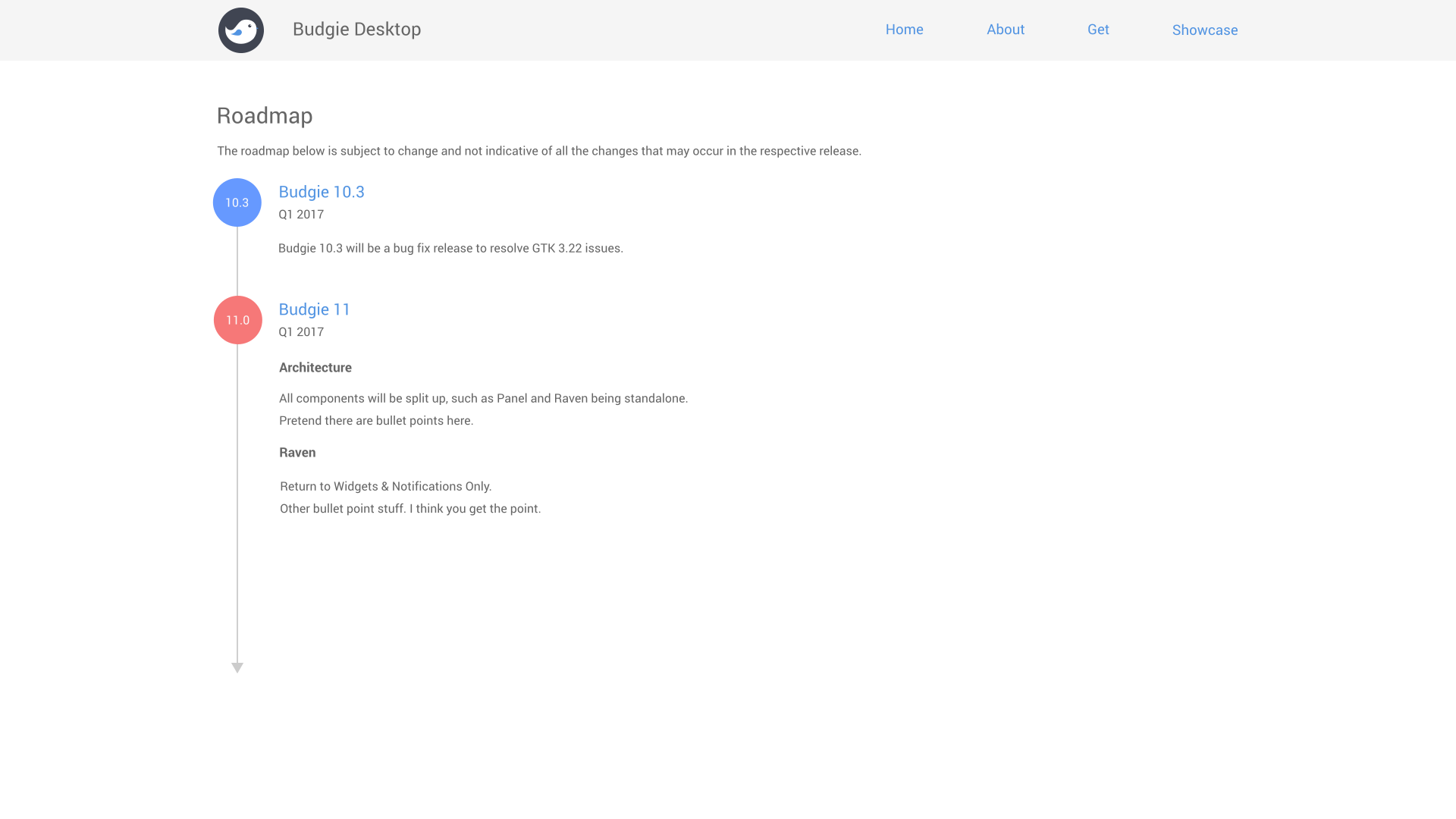Click the Architecture section heading

pyautogui.click(x=315, y=368)
